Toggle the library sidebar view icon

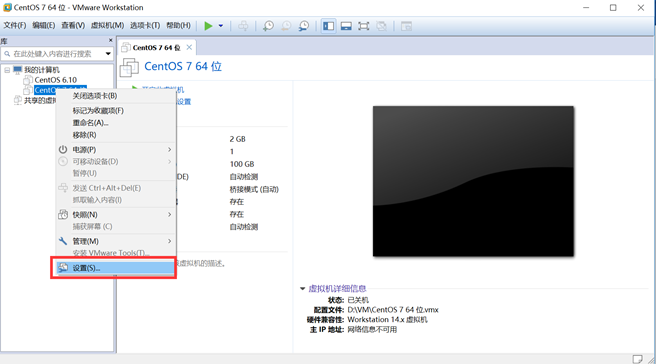tap(328, 26)
